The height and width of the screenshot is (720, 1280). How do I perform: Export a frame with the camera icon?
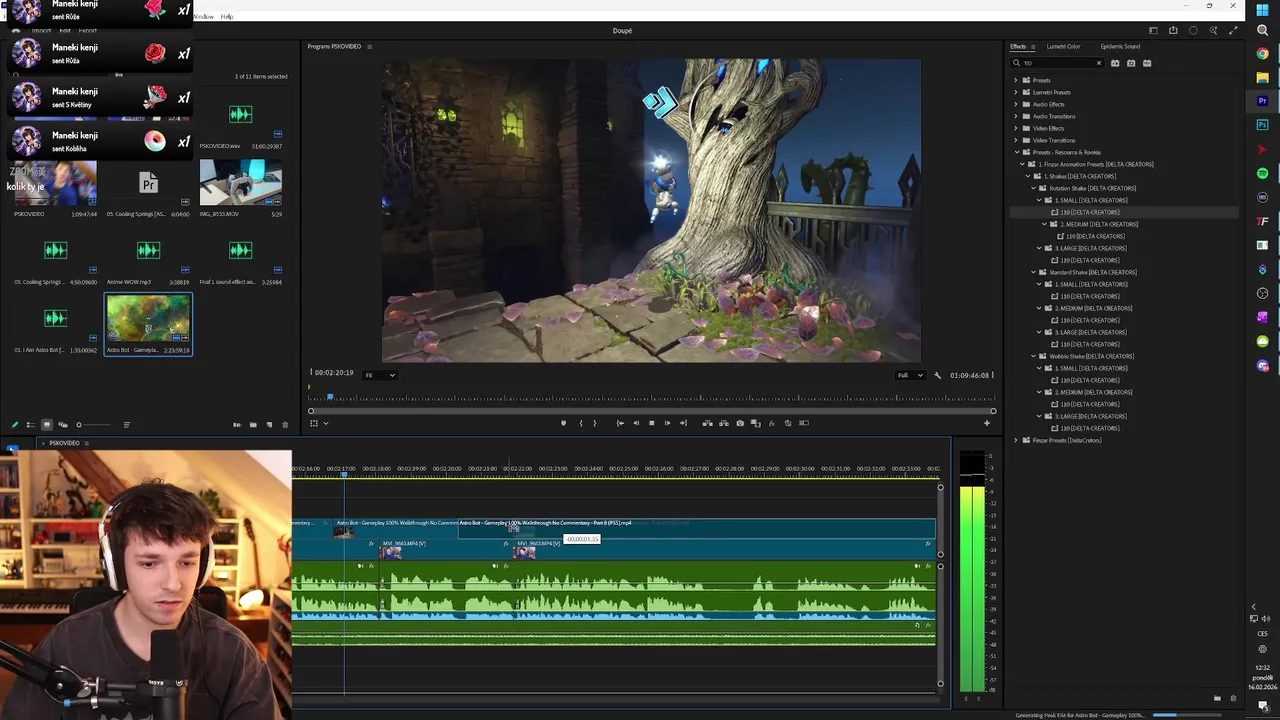(740, 423)
